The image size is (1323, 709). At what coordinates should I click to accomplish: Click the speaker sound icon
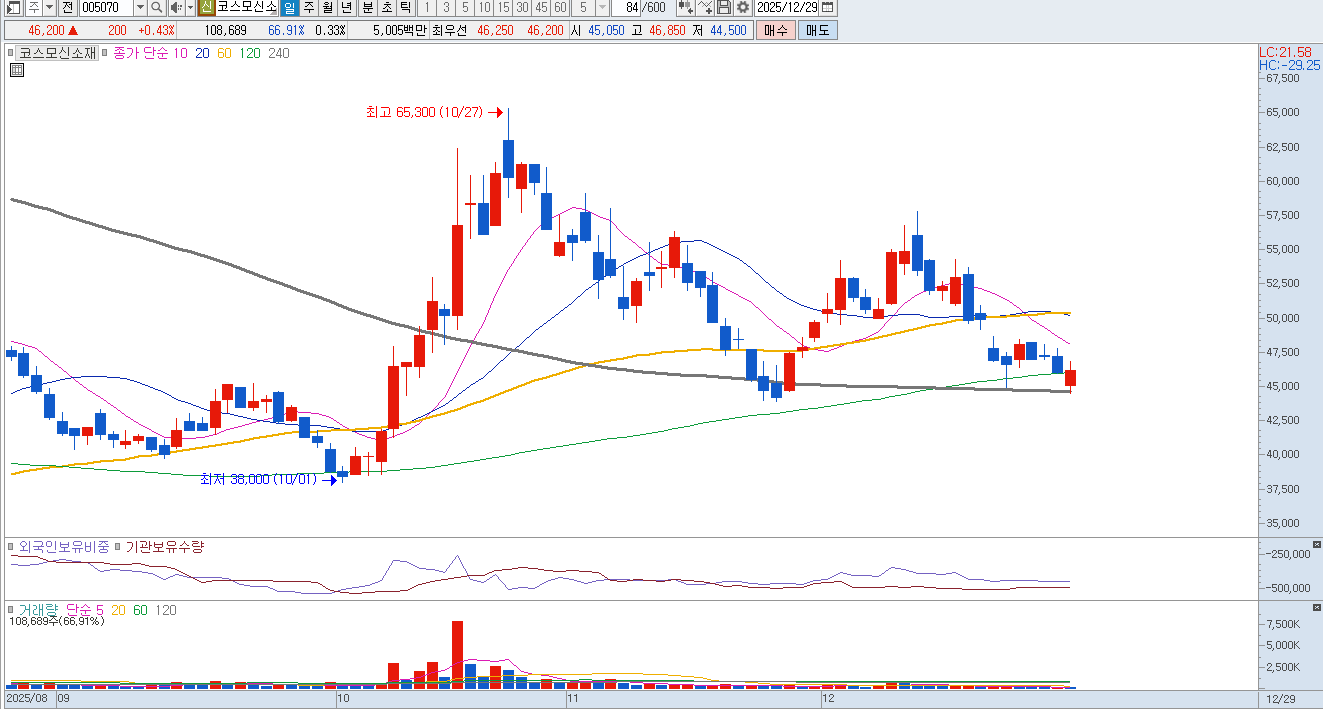(x=175, y=8)
